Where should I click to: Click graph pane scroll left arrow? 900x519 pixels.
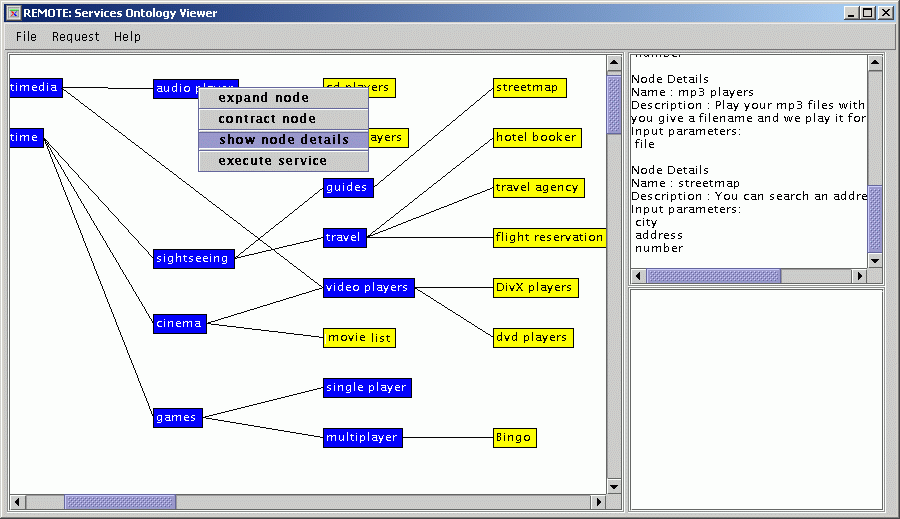17,502
